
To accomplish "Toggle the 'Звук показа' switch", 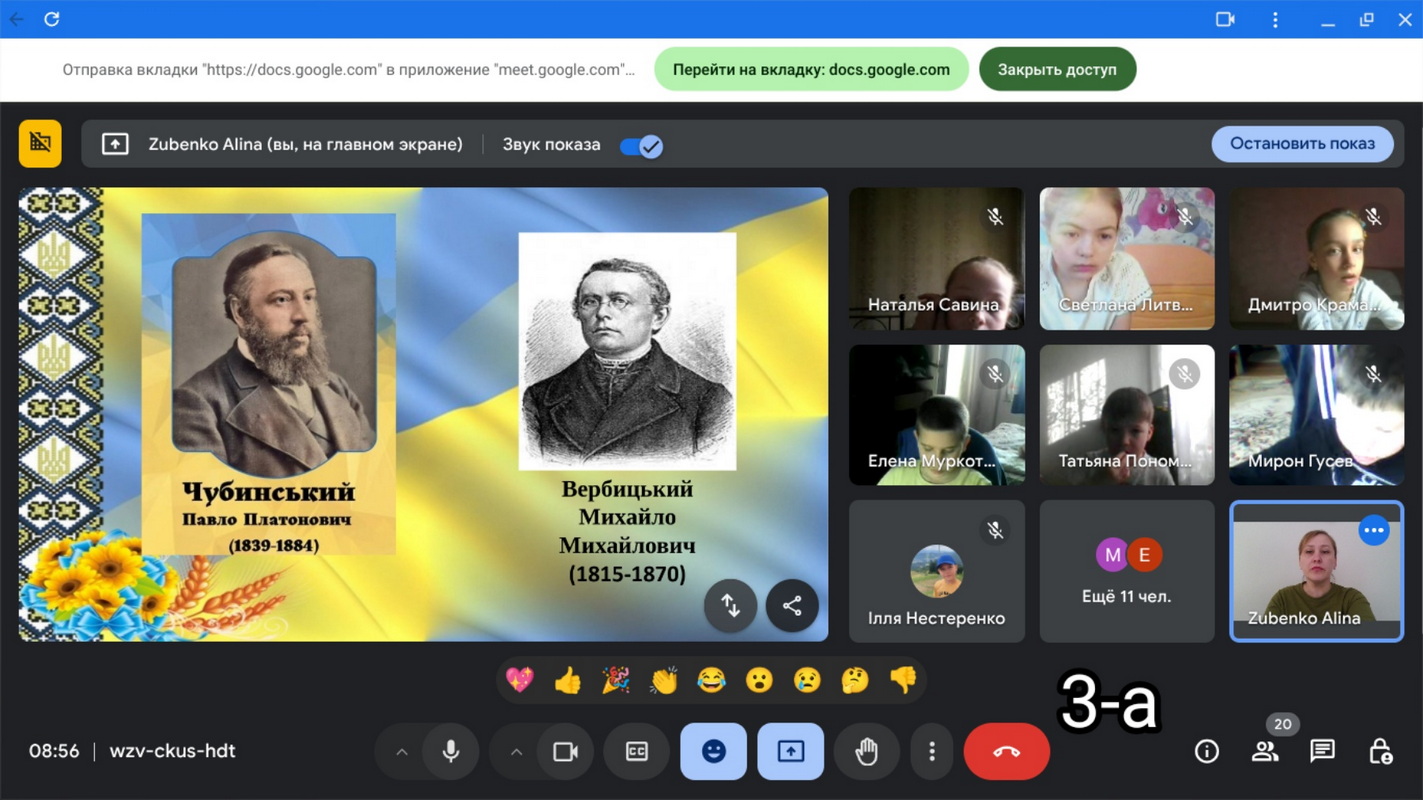I will point(641,146).
